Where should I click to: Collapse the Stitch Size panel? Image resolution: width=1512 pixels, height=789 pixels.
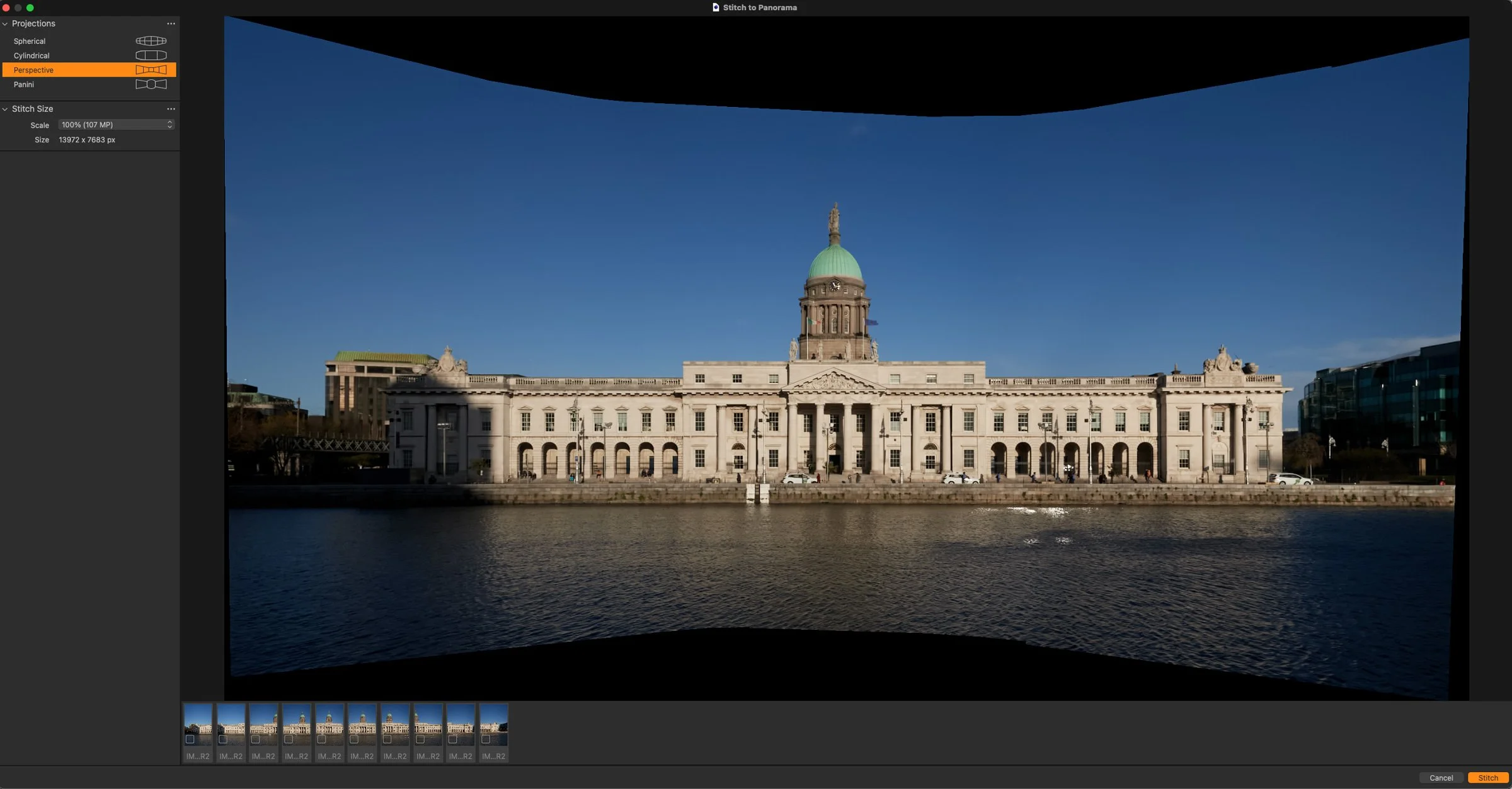coord(5,110)
